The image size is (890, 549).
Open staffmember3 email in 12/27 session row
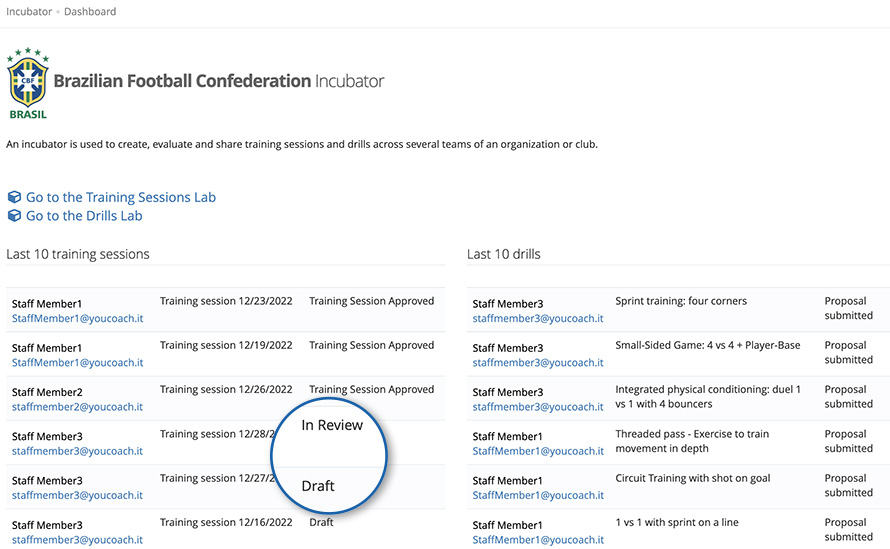pyautogui.click(x=77, y=496)
